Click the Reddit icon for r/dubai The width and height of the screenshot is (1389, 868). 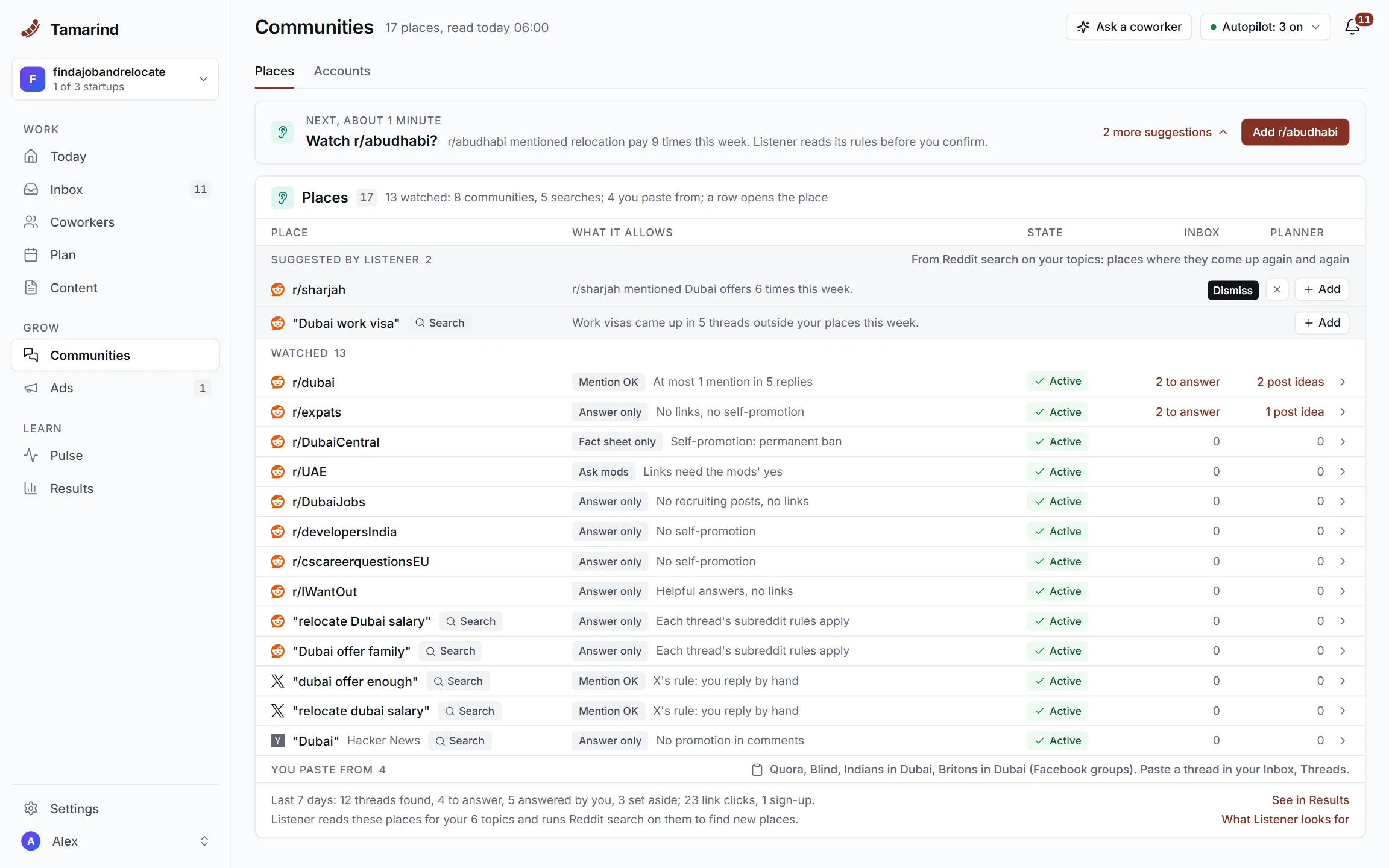[x=278, y=382]
